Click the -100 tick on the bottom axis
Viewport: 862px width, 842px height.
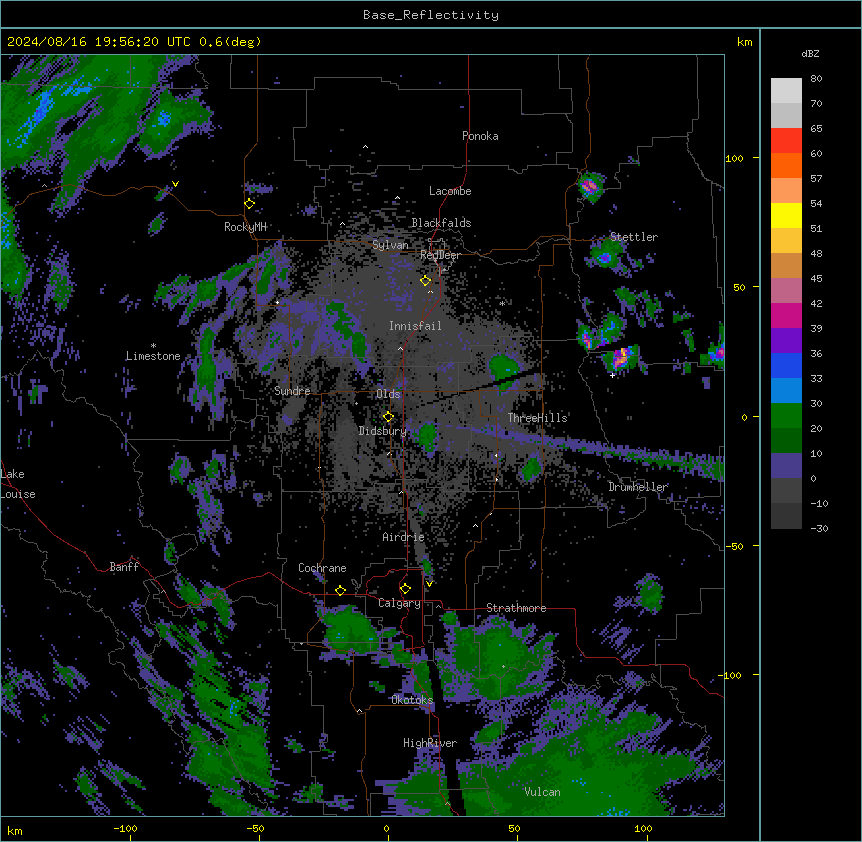(125, 828)
